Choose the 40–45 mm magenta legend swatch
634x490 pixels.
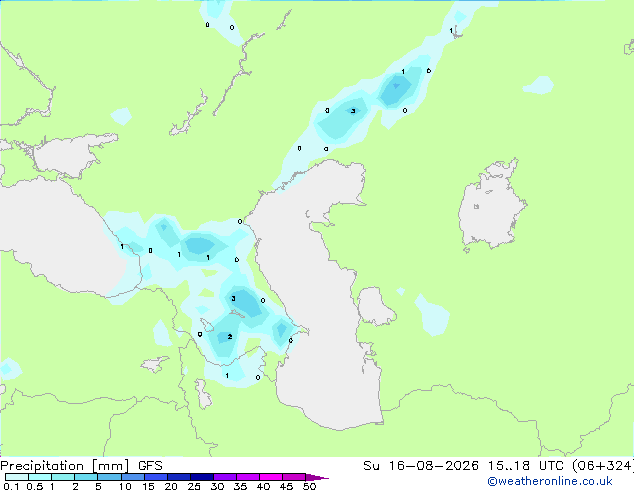coord(271,477)
